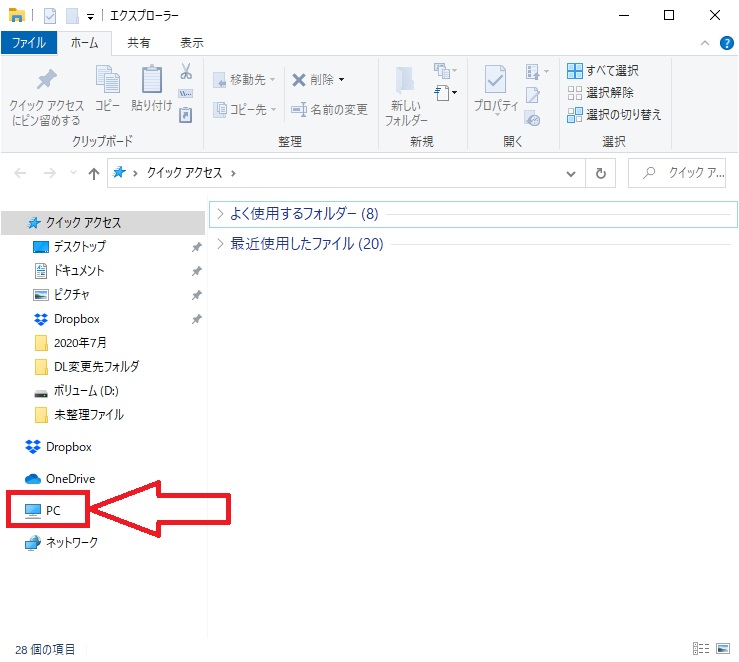This screenshot has width=739, height=662.
Task: Click すべて選択 (Select all) button
Action: tap(603, 71)
